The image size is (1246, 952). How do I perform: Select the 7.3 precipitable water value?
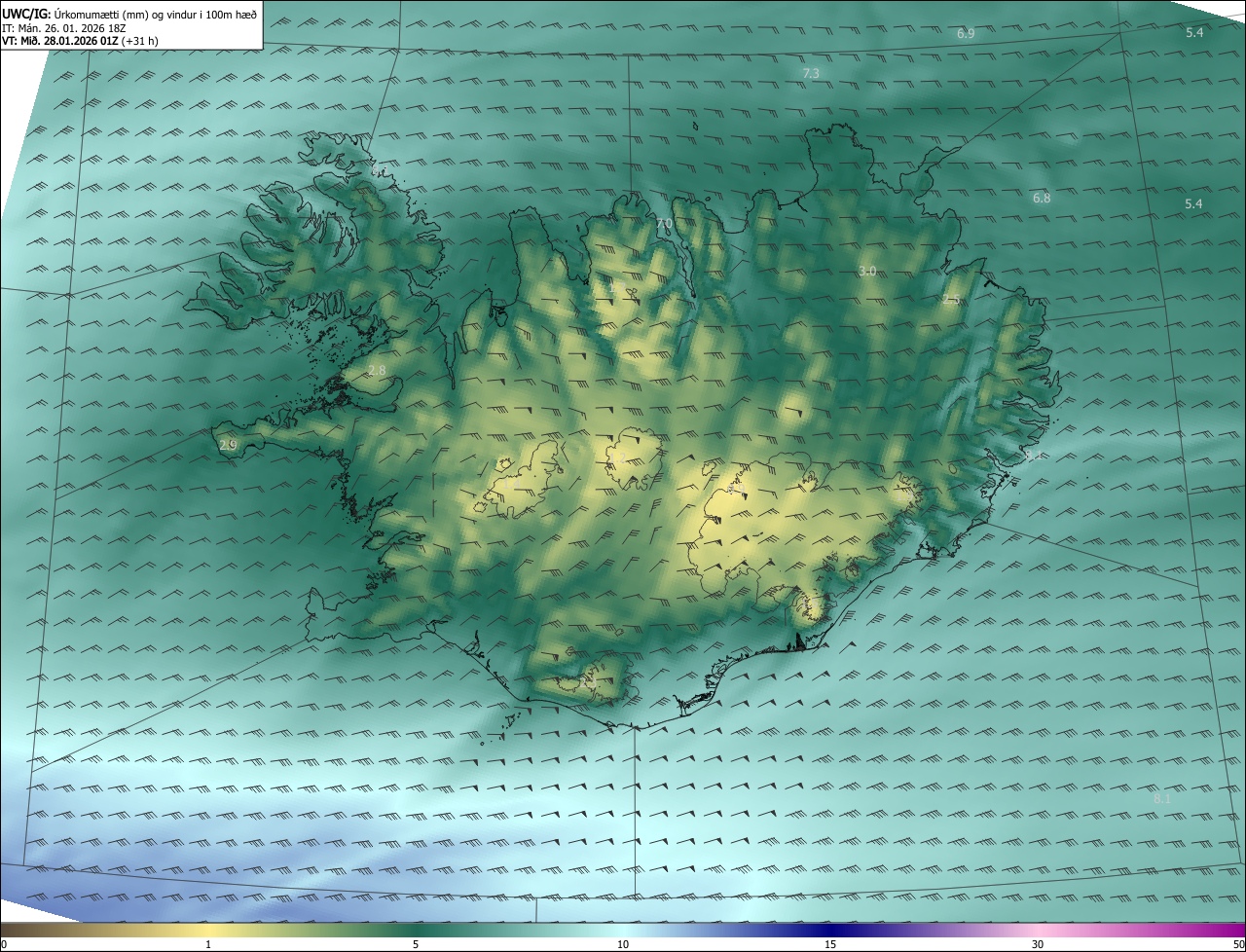[x=811, y=73]
